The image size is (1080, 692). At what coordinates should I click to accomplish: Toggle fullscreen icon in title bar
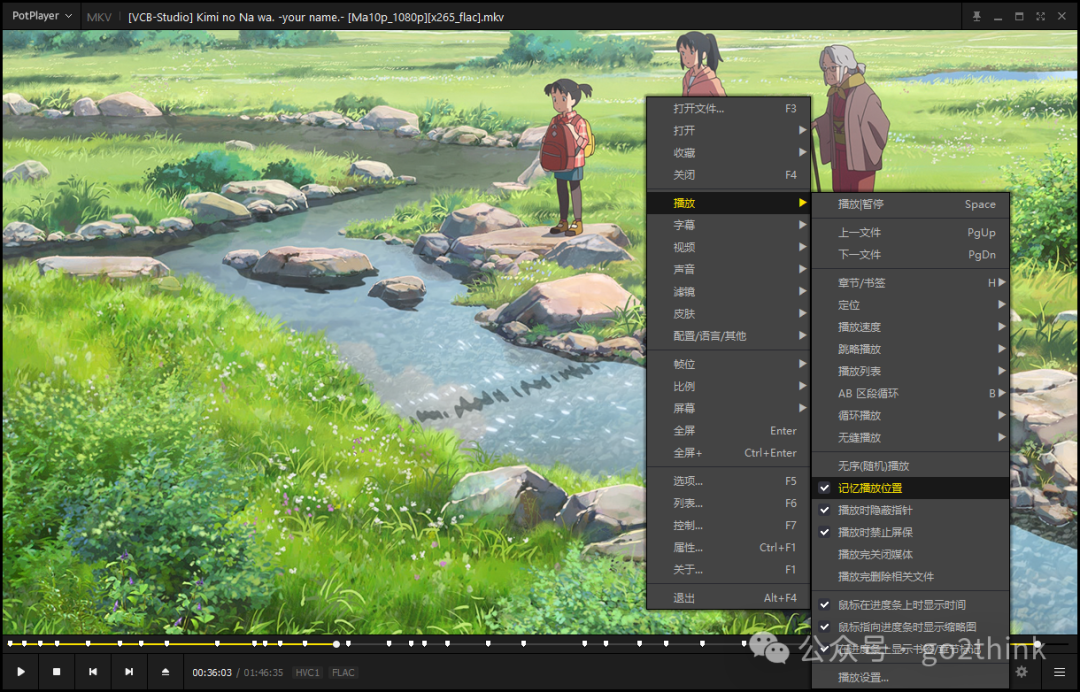(x=1040, y=17)
